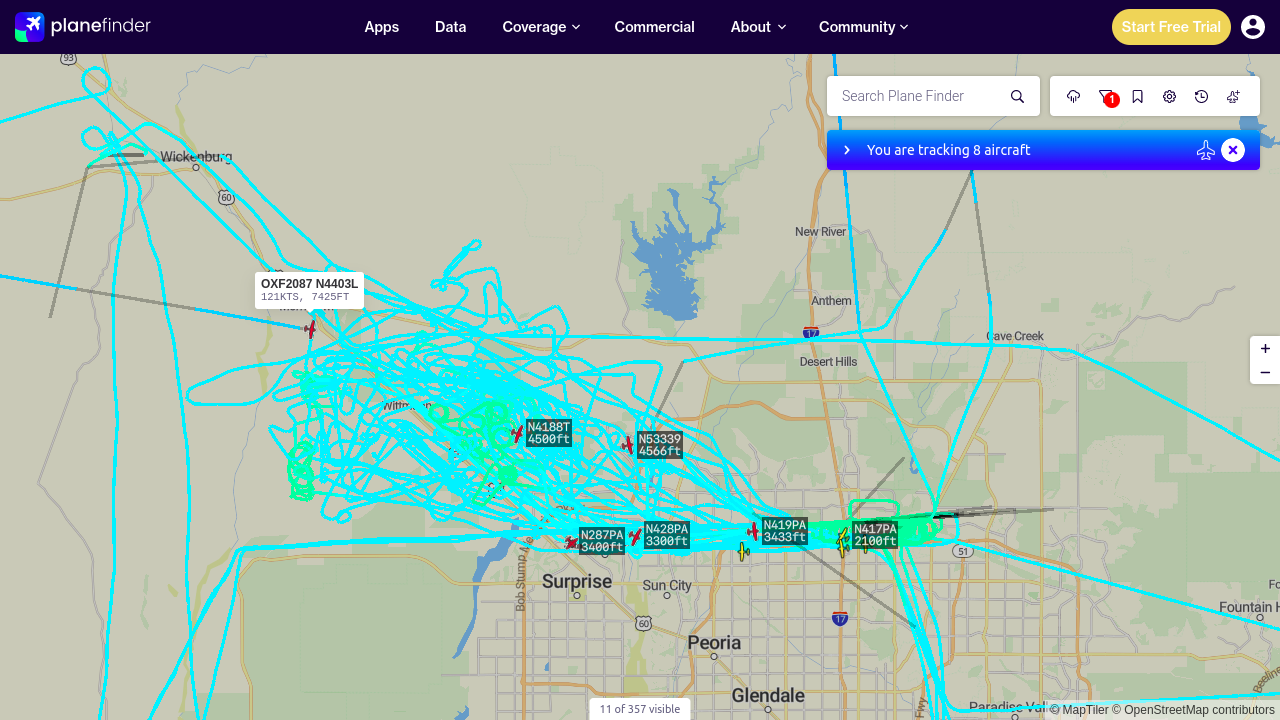The height and width of the screenshot is (720, 1280).
Task: Open the user account profile icon
Action: click(1253, 27)
